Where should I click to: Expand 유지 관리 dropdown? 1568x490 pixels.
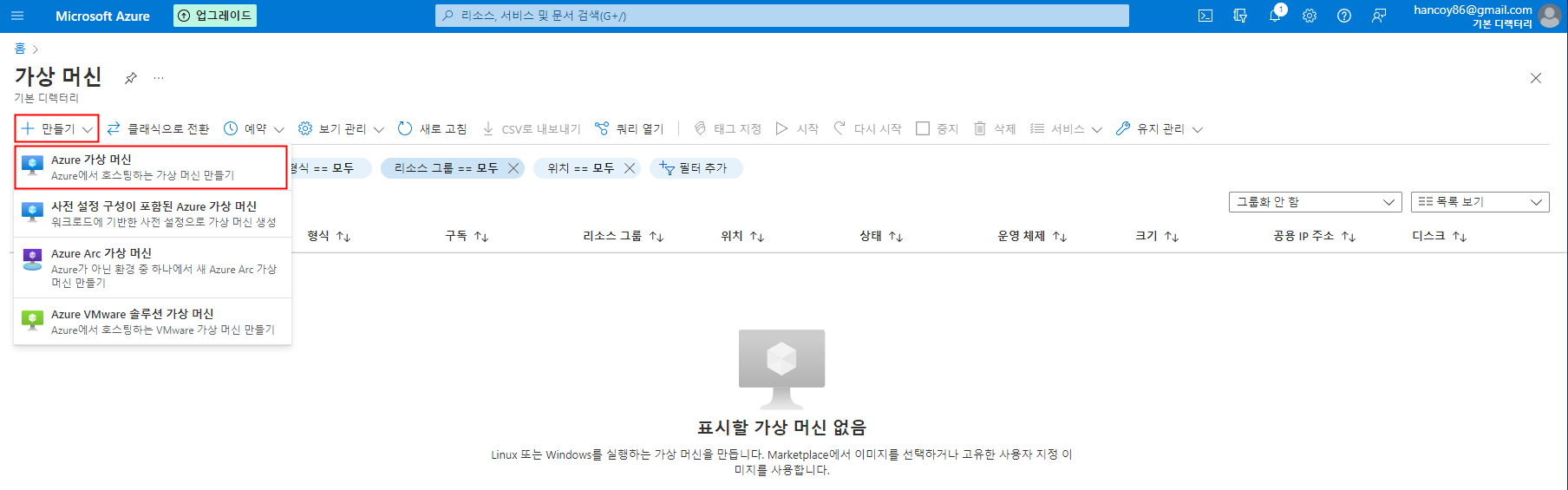(1160, 128)
